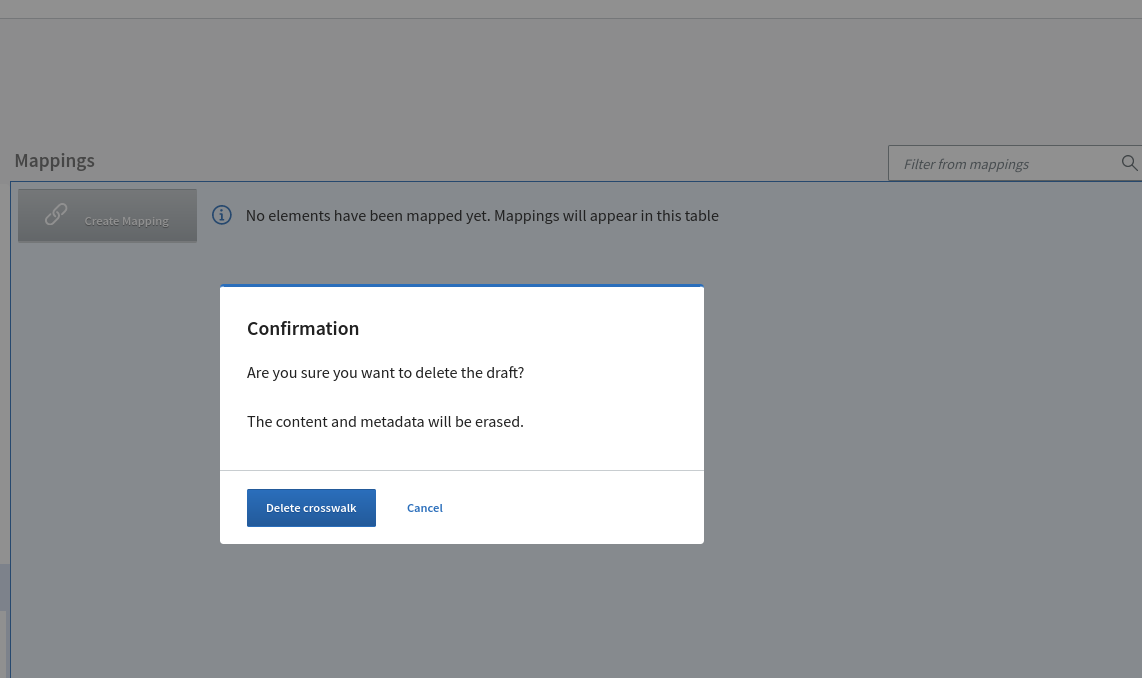Click the divider line above the dialog buttons
The height and width of the screenshot is (678, 1142).
(x=462, y=470)
